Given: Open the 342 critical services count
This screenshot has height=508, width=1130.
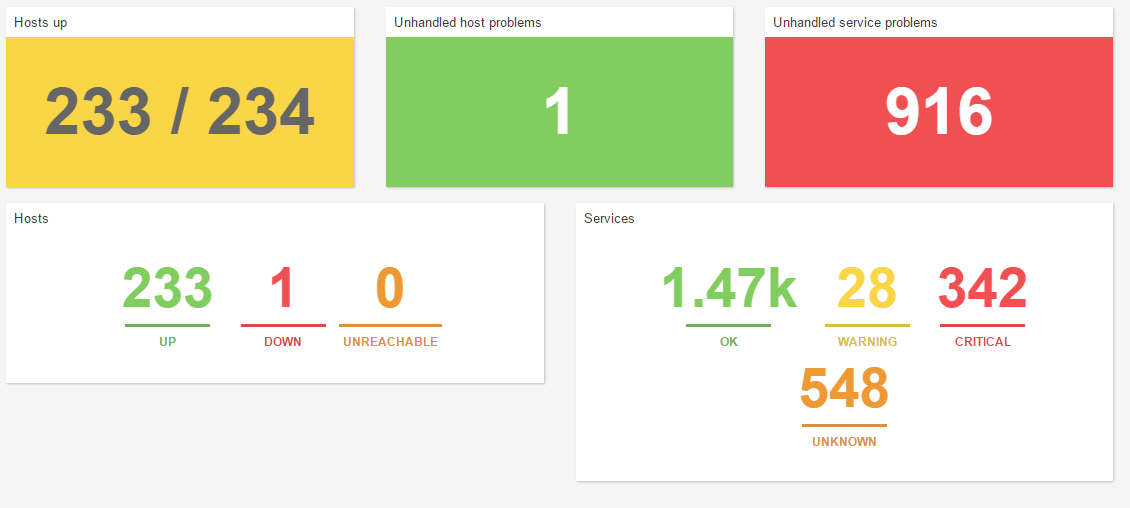Looking at the screenshot, I should [x=982, y=289].
